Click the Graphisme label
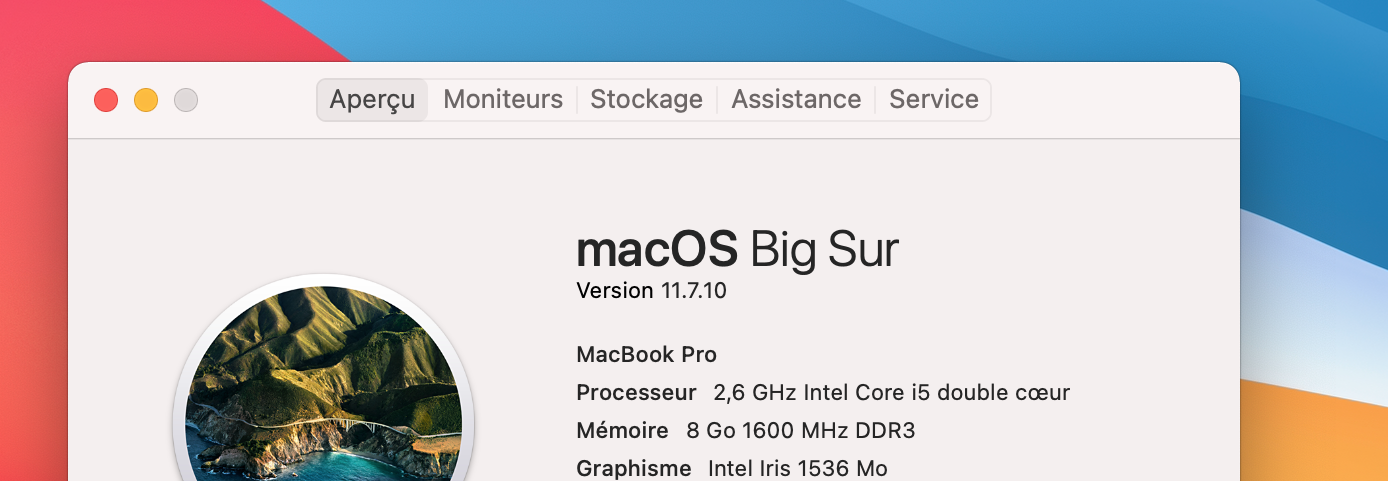 tap(634, 468)
